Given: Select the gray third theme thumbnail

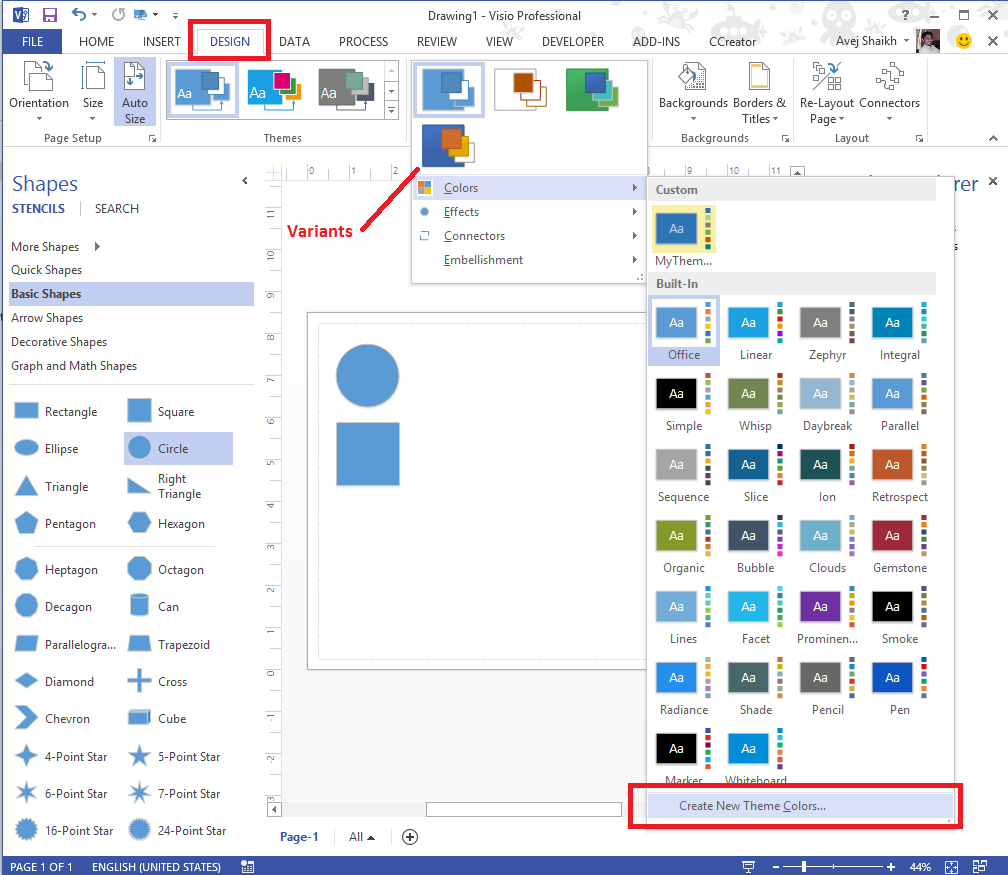Looking at the screenshot, I should (347, 90).
